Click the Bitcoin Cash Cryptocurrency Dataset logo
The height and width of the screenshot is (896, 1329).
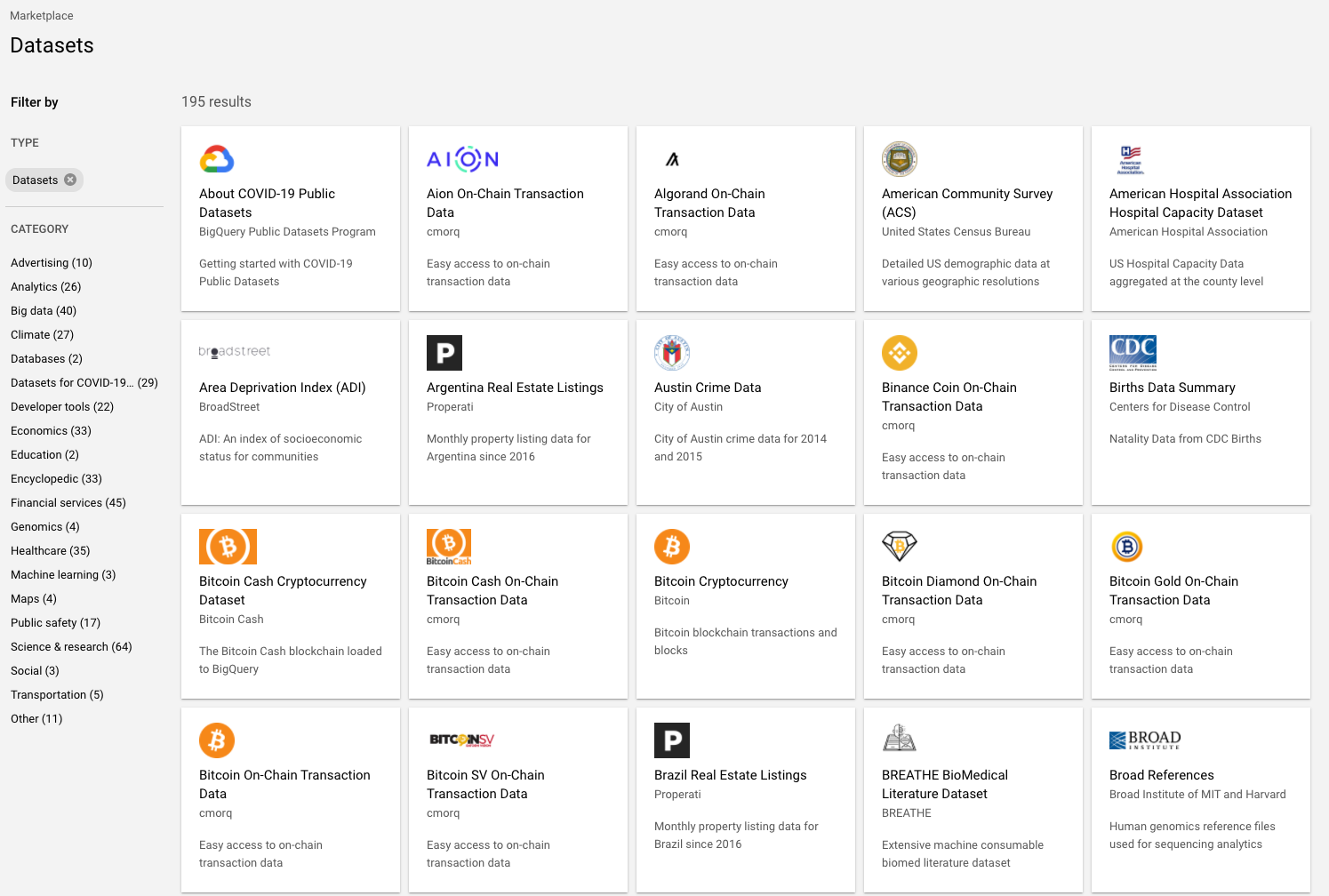(x=228, y=547)
